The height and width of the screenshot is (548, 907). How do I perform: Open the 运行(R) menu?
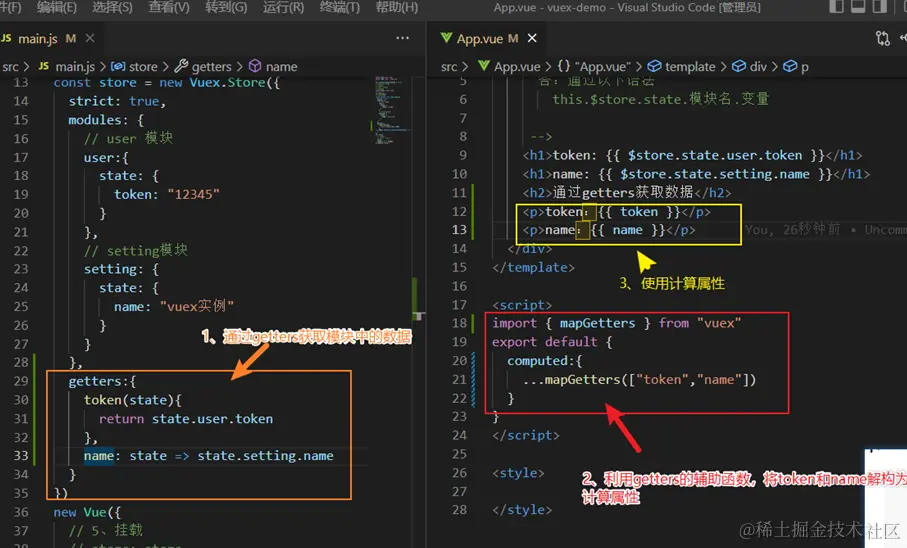click(x=283, y=7)
